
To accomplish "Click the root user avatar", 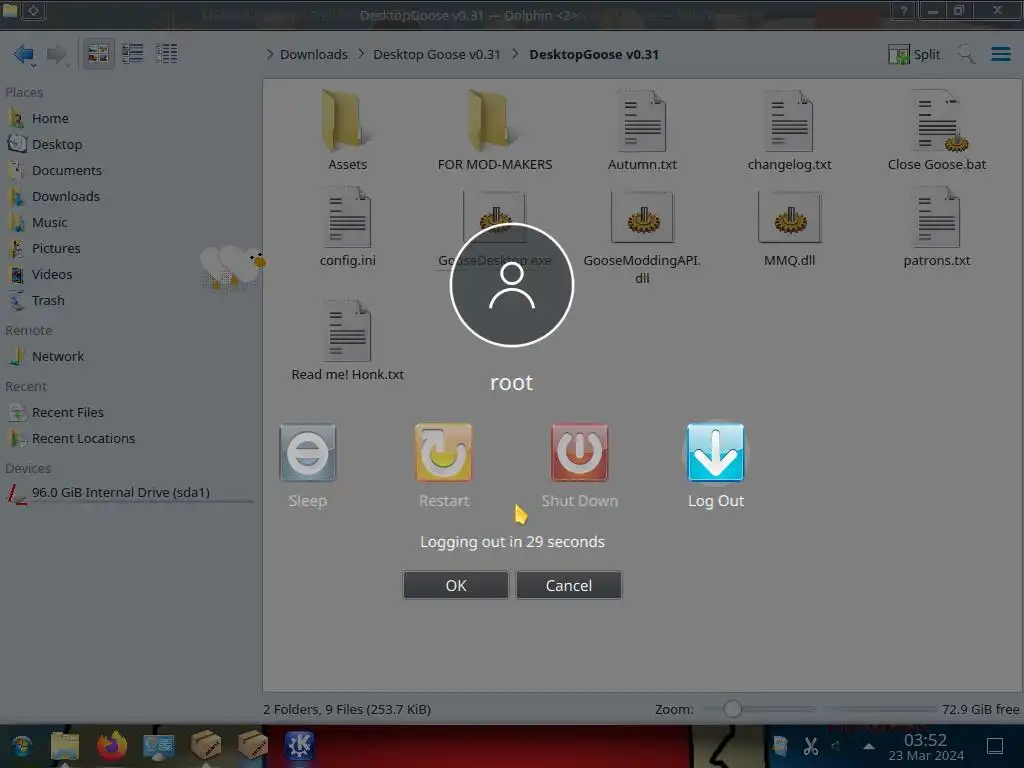I will click(511, 285).
